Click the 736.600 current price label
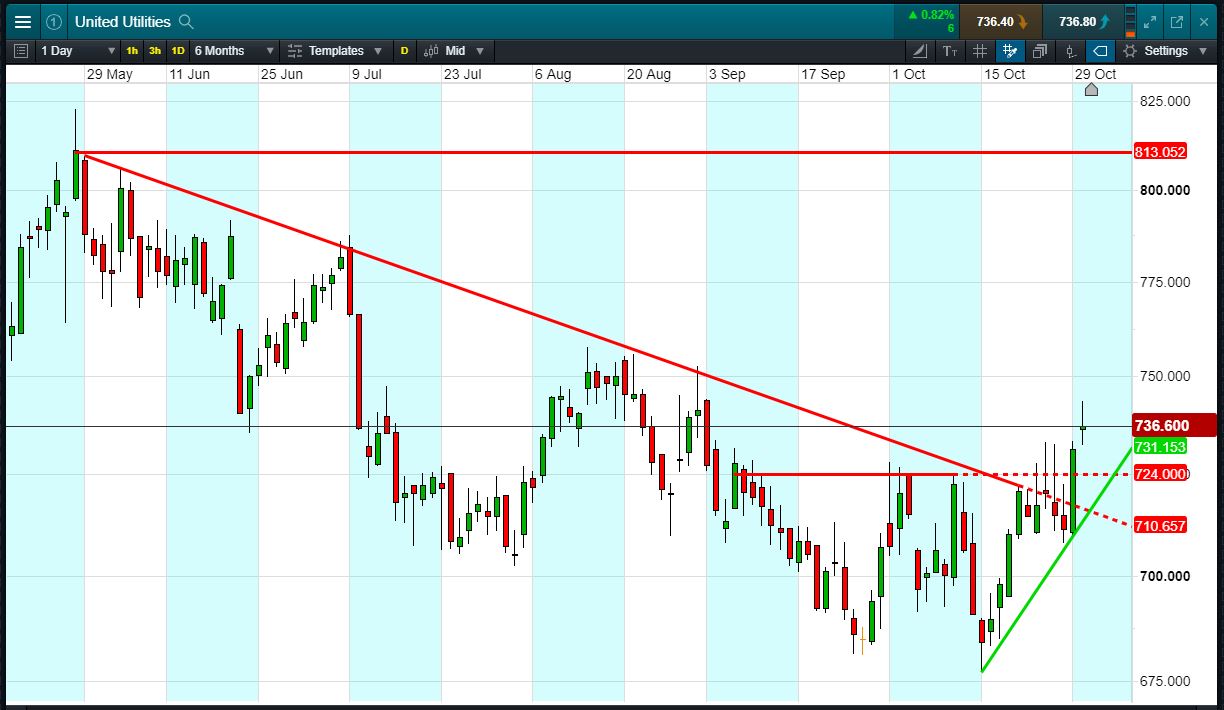 point(1173,426)
